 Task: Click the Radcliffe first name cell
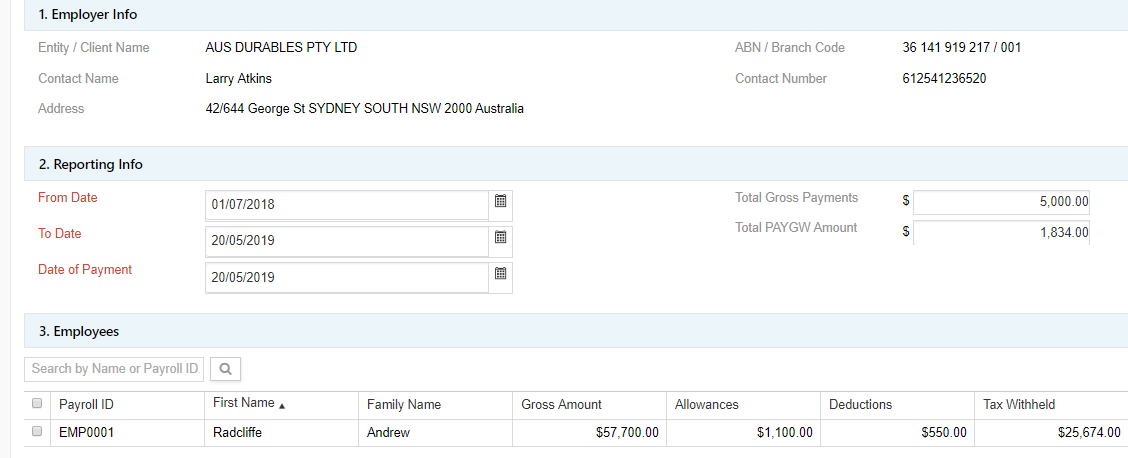[x=240, y=433]
